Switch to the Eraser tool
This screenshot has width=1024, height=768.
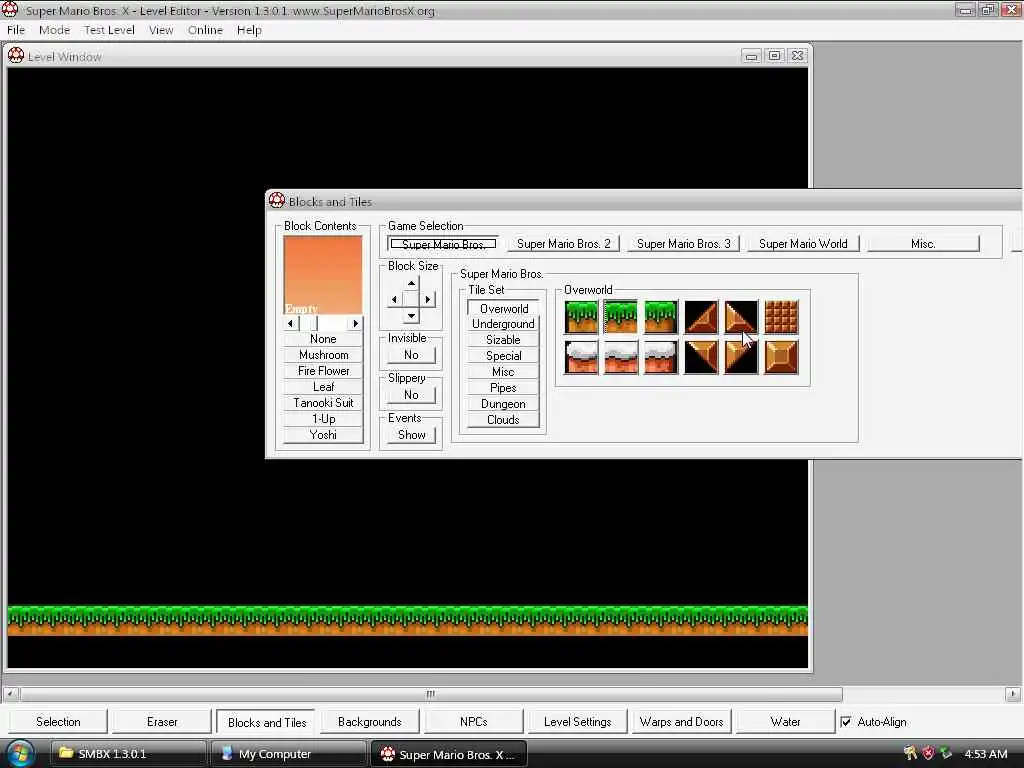point(162,722)
